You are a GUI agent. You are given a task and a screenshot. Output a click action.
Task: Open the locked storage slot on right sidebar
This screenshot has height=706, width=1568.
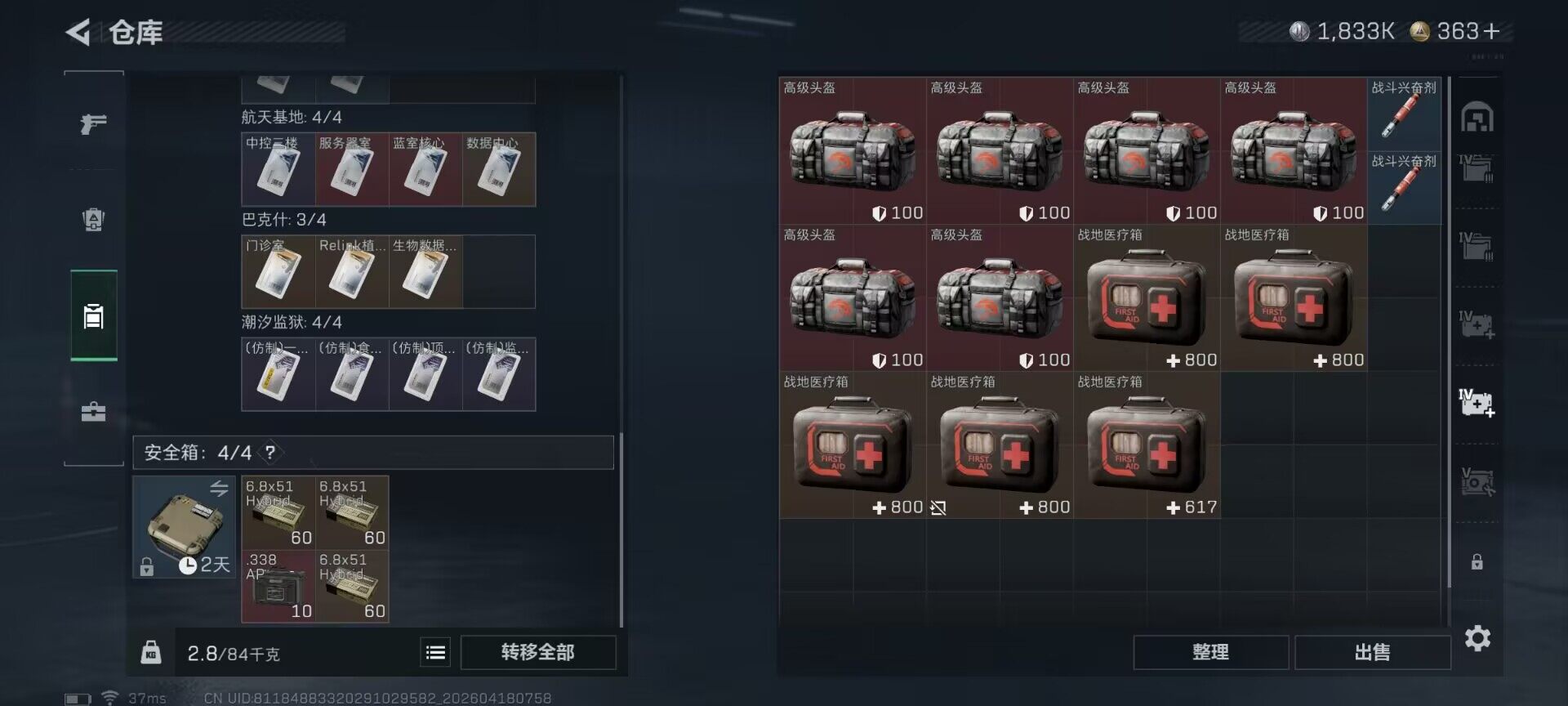coord(1477,562)
